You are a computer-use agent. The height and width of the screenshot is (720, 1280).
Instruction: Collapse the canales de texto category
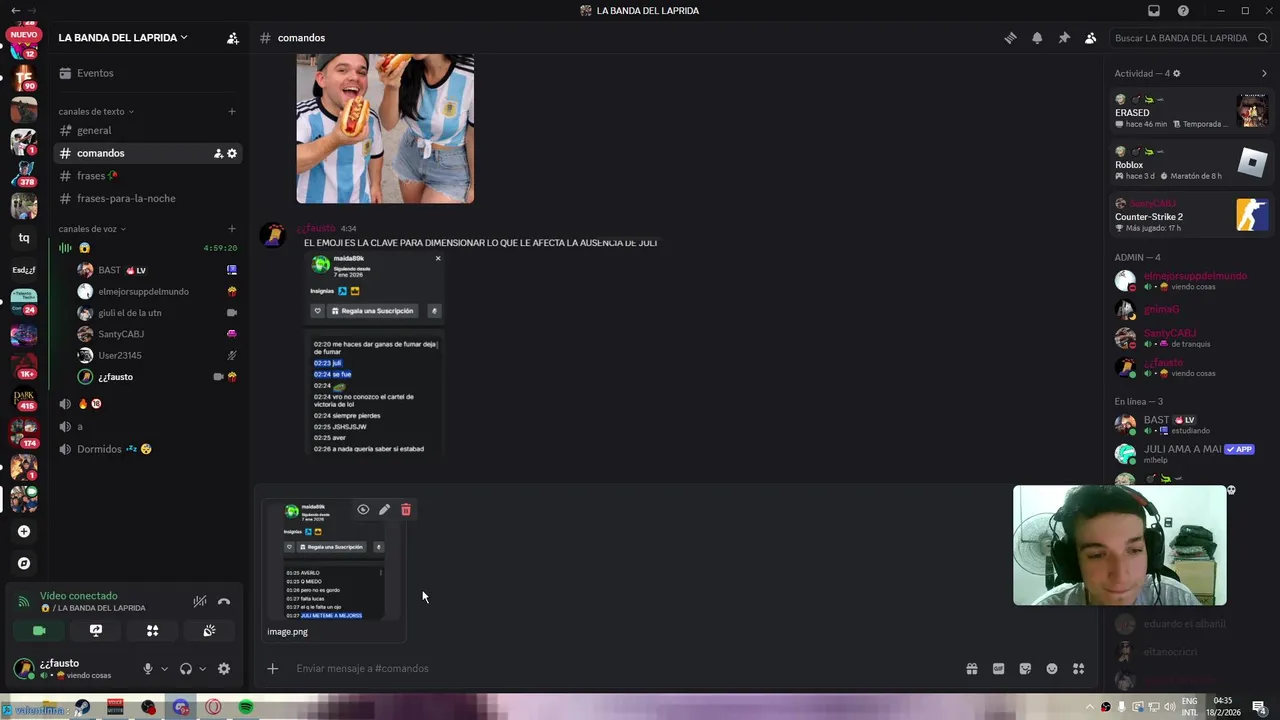(x=96, y=111)
